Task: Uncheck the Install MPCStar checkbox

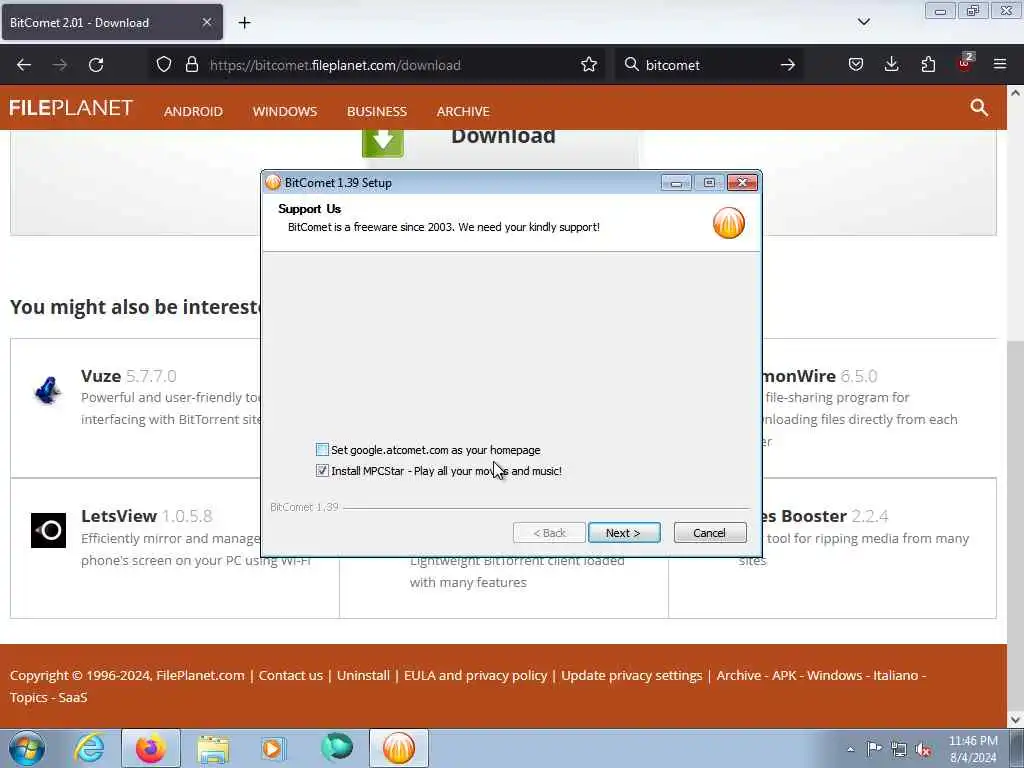Action: tap(322, 471)
